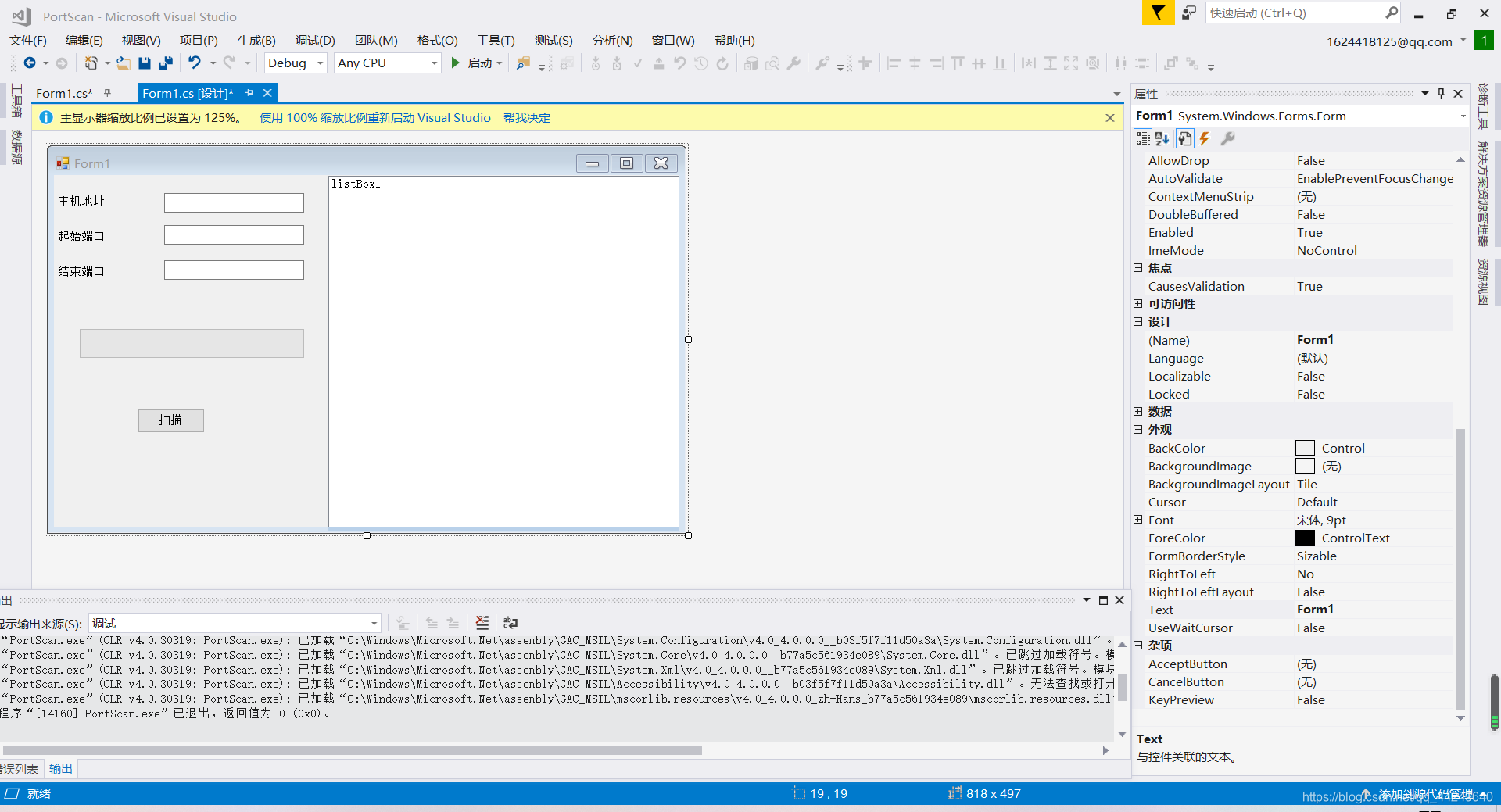The height and width of the screenshot is (812, 1501).
Task: Switch to the 输出 bottom tab
Action: pyautogui.click(x=61, y=769)
